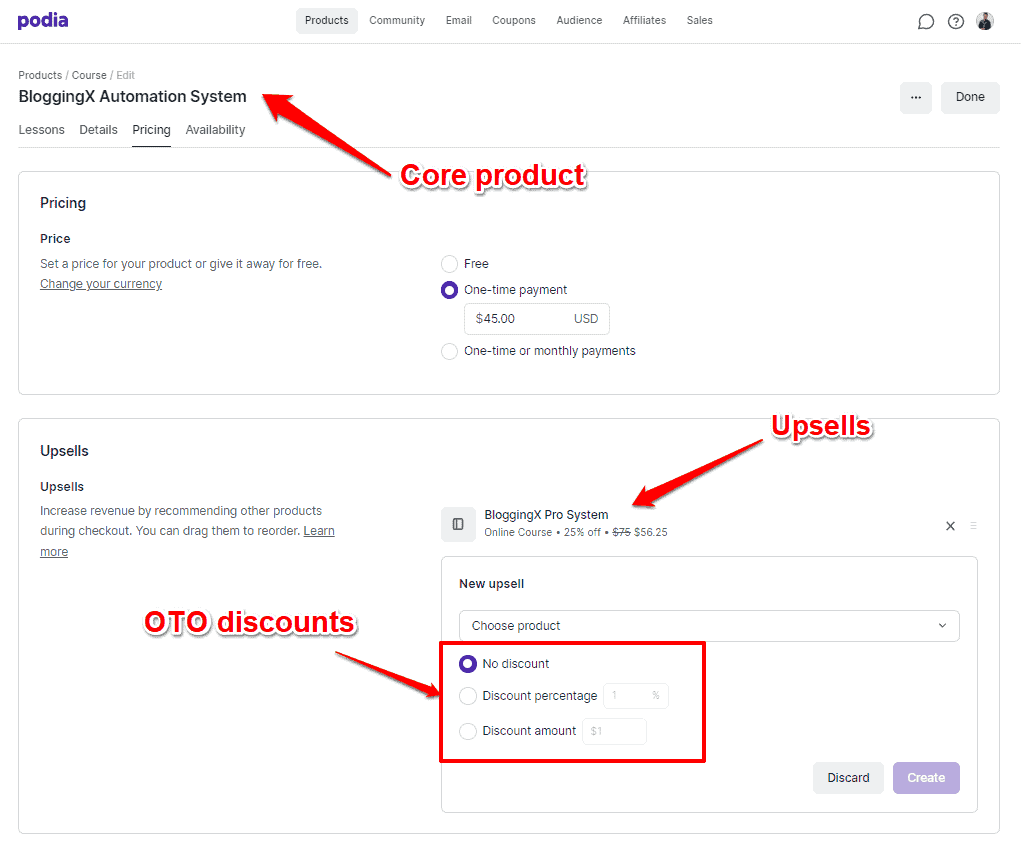
Task: Click the Podia logo
Action: tap(43, 21)
